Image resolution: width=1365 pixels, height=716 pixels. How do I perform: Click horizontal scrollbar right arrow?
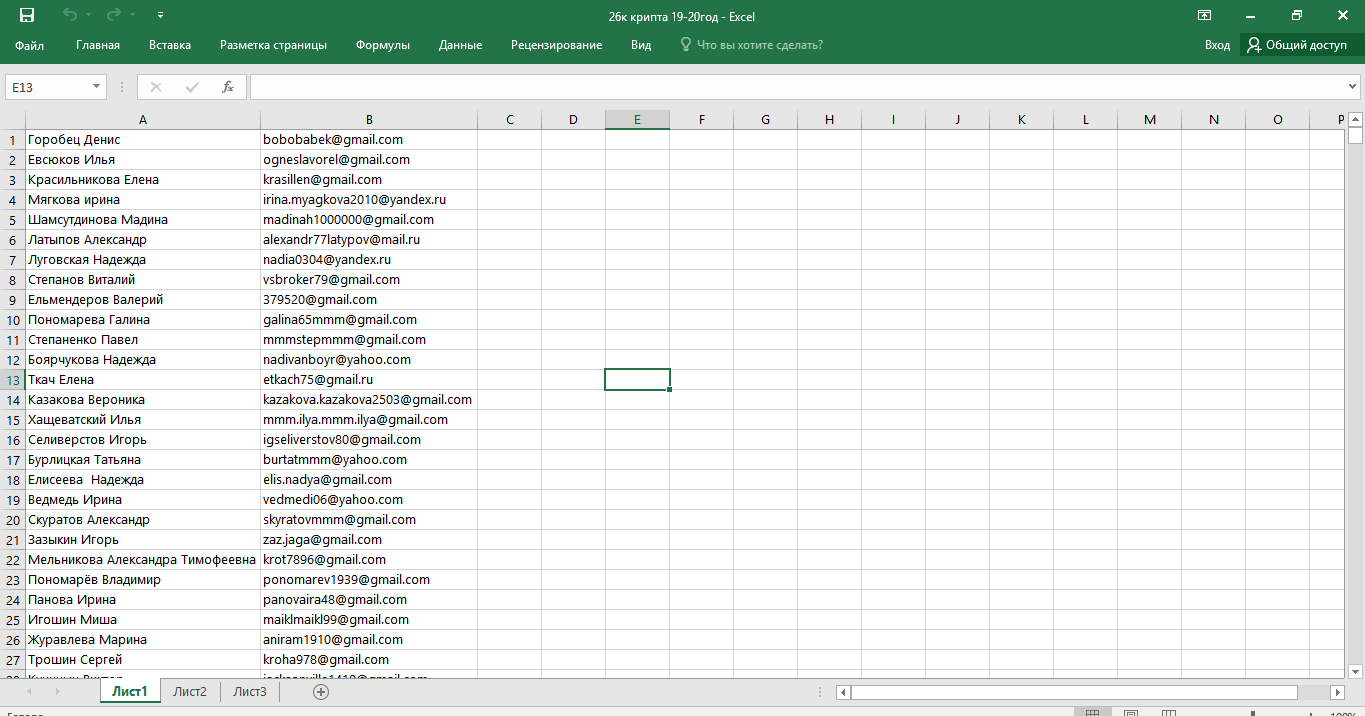(x=1337, y=692)
